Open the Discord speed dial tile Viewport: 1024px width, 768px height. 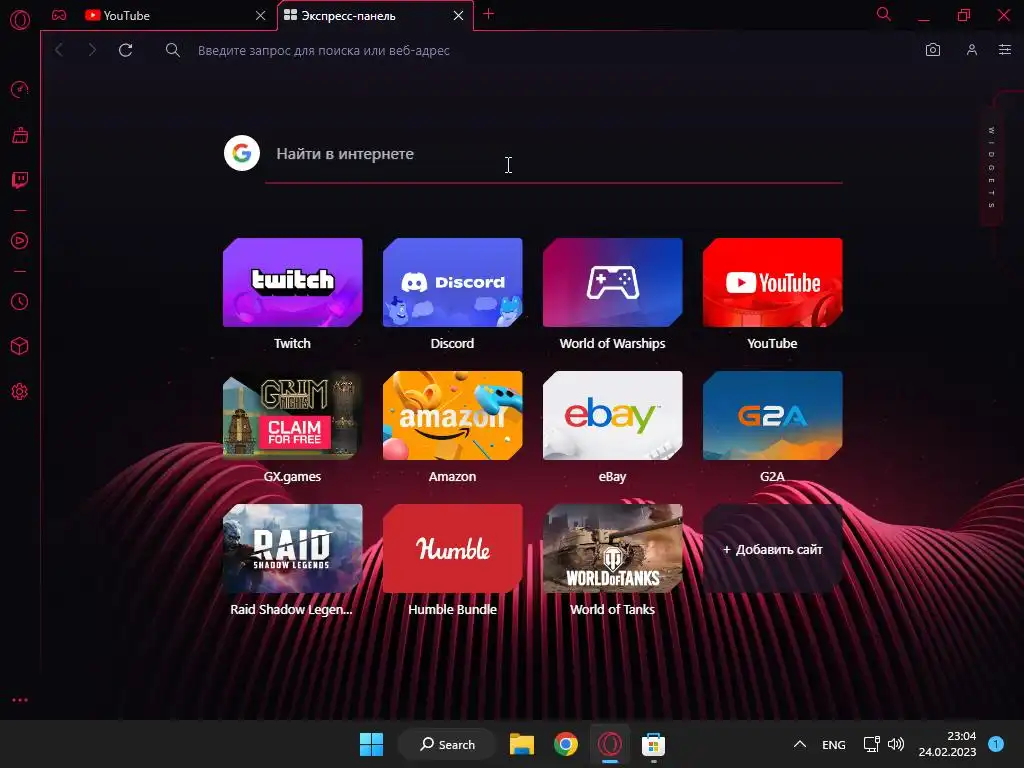(453, 283)
